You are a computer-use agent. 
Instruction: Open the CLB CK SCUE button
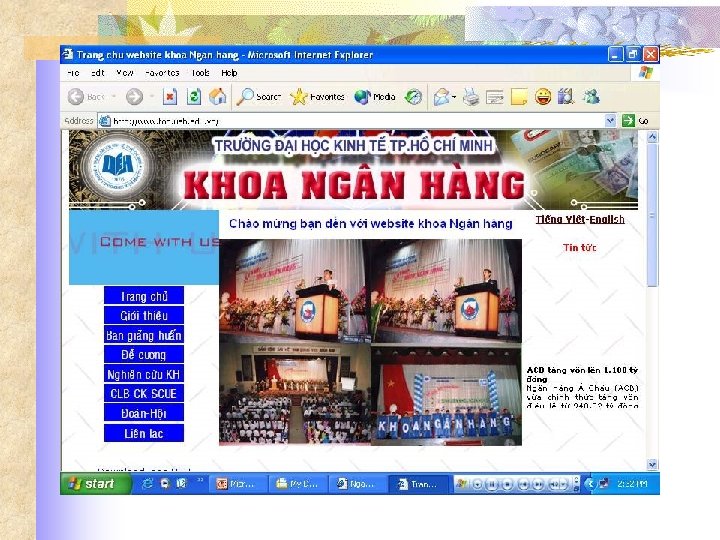pyautogui.click(x=144, y=394)
